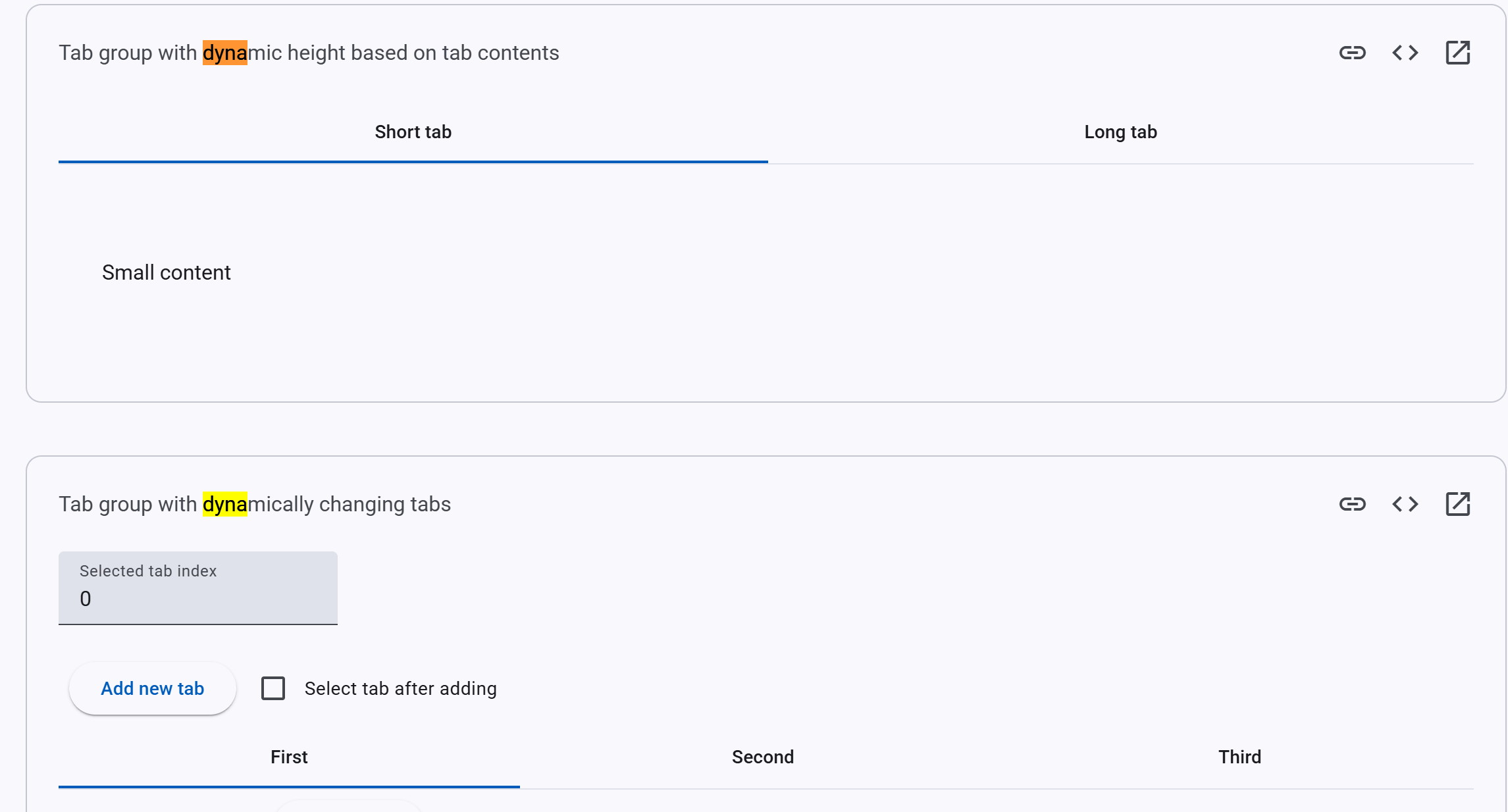Click the yellow highlighted 'dyna' search match
The width and height of the screenshot is (1508, 812).
(224, 504)
